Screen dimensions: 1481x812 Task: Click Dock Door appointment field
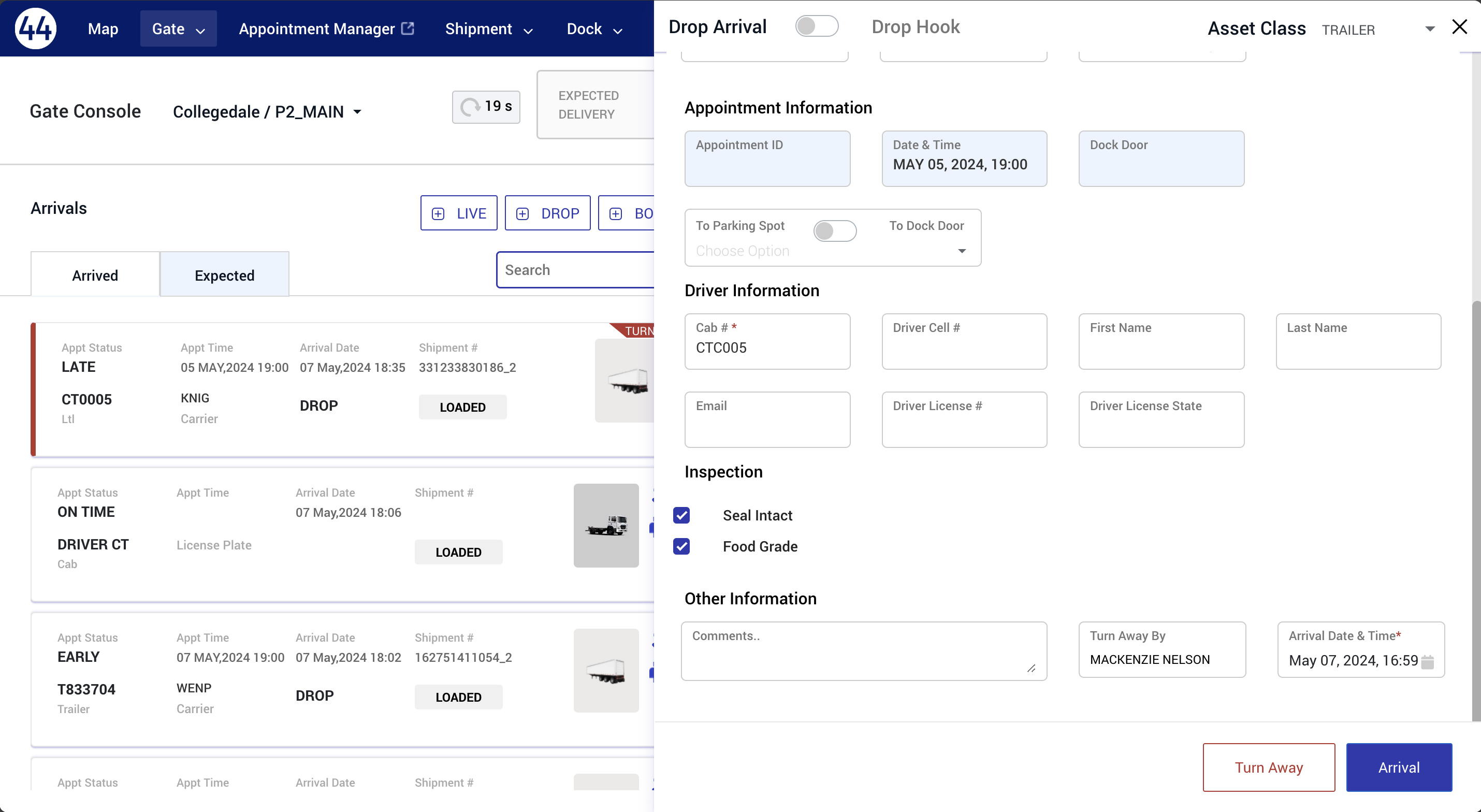click(x=1161, y=158)
